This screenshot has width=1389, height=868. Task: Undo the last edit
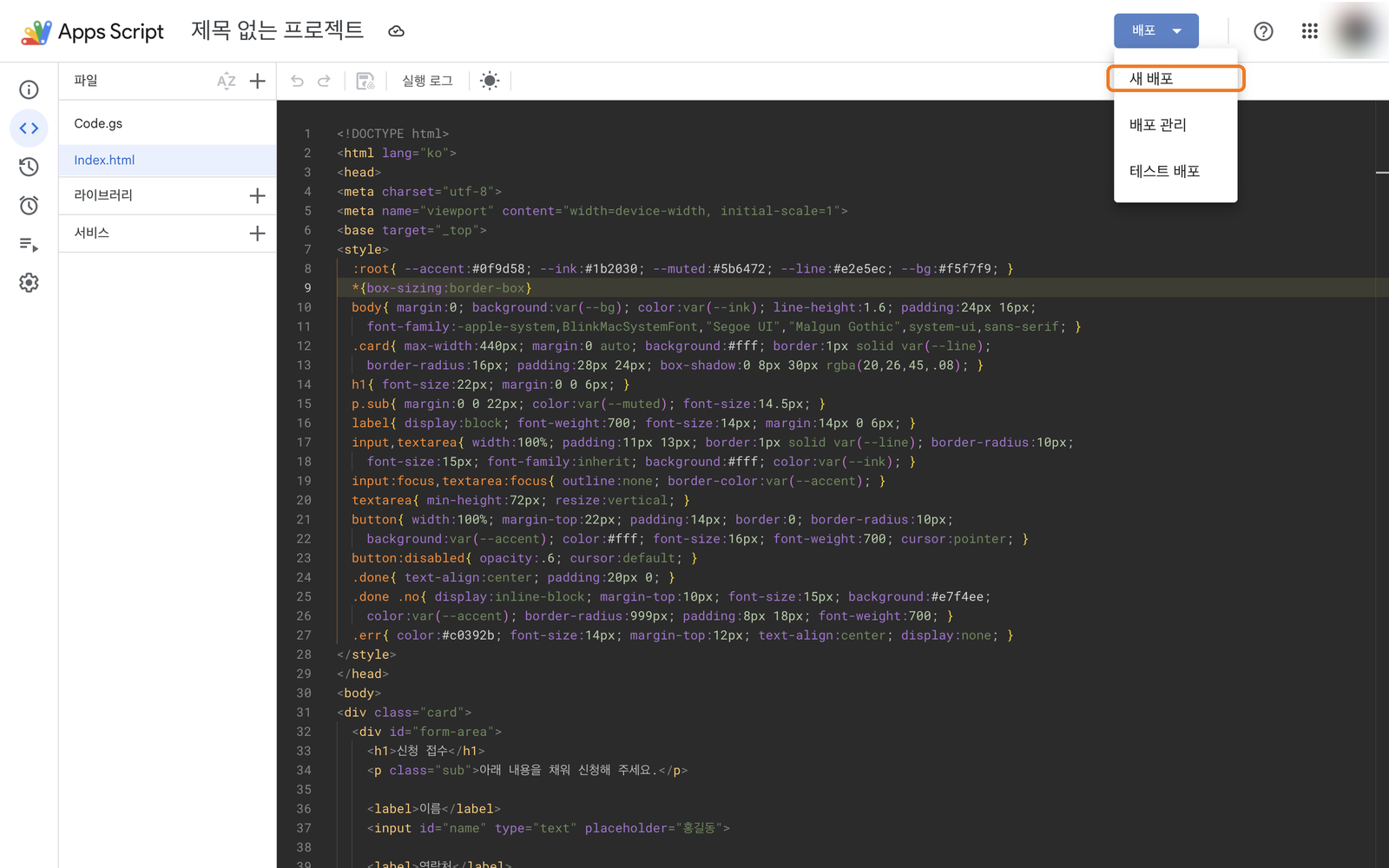click(x=297, y=81)
